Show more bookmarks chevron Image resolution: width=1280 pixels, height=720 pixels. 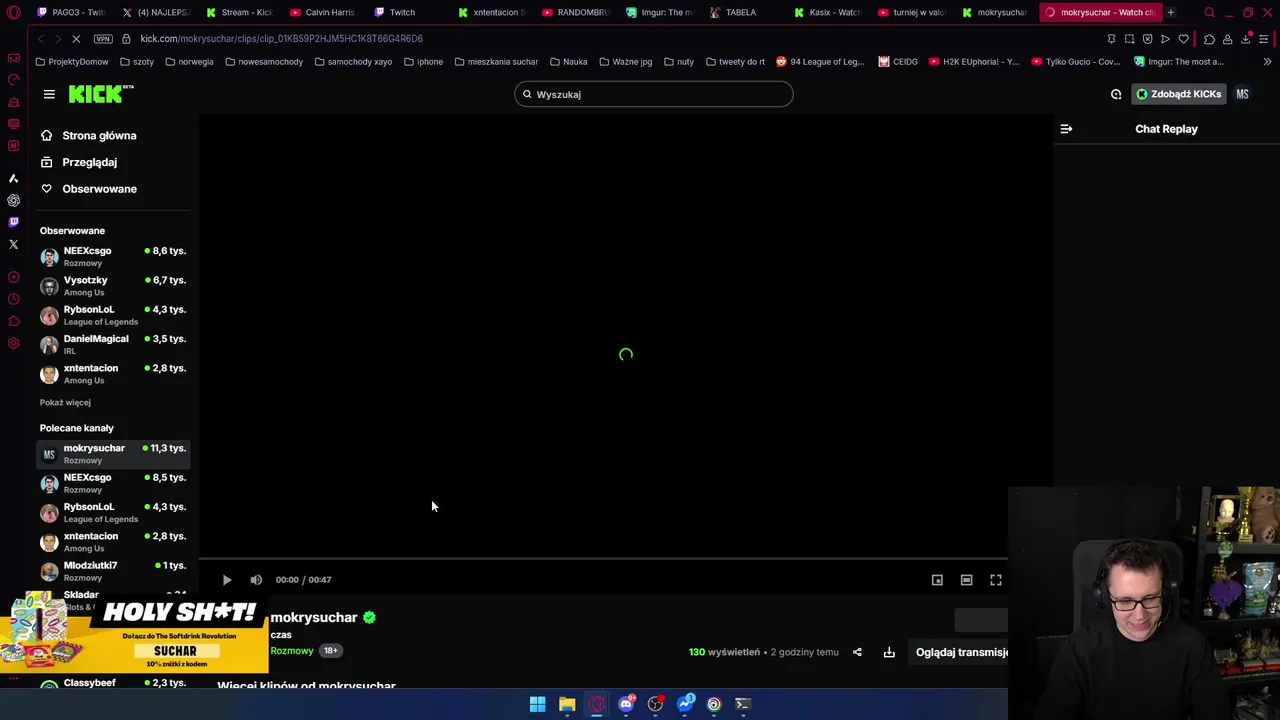pyautogui.click(x=1267, y=61)
